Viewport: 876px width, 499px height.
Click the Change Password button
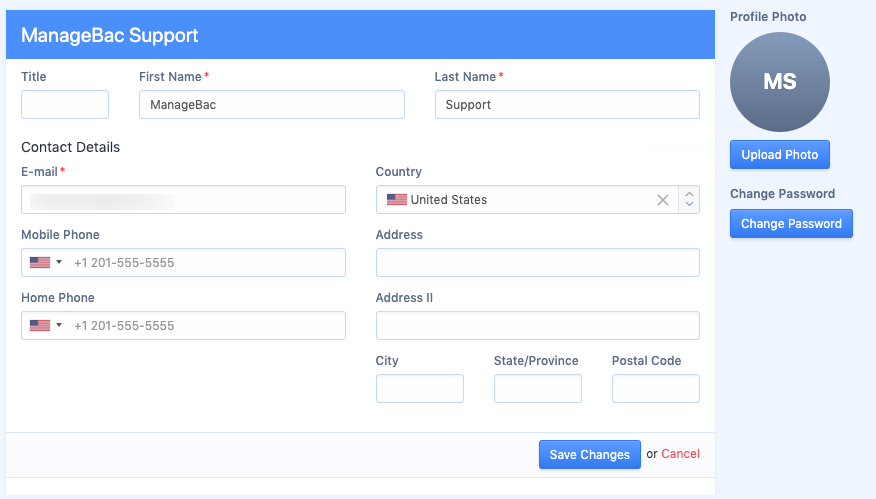coord(791,224)
